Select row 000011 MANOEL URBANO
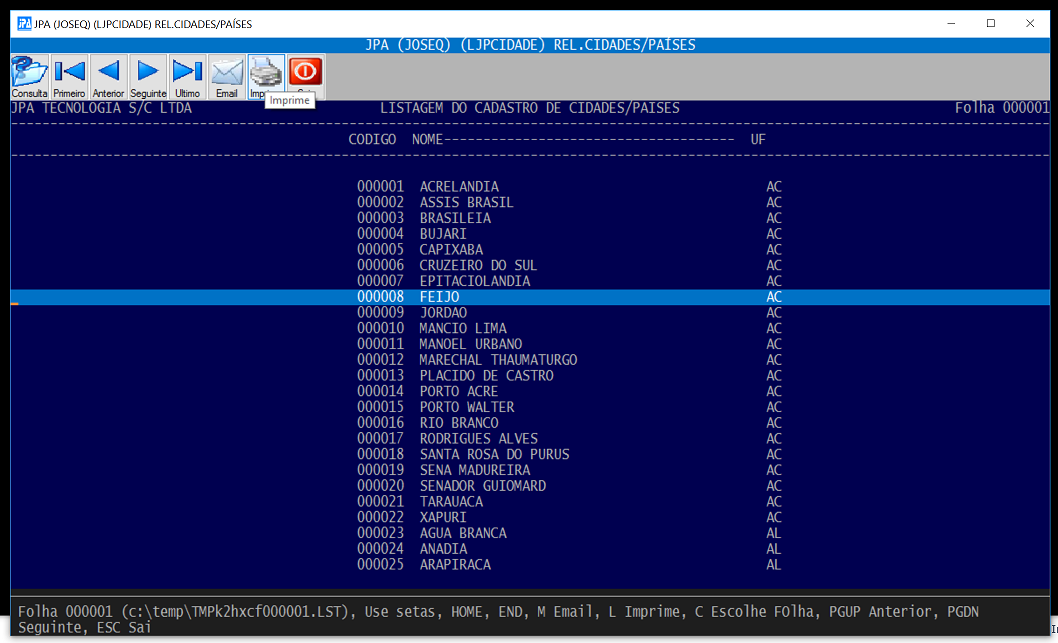 click(530, 344)
